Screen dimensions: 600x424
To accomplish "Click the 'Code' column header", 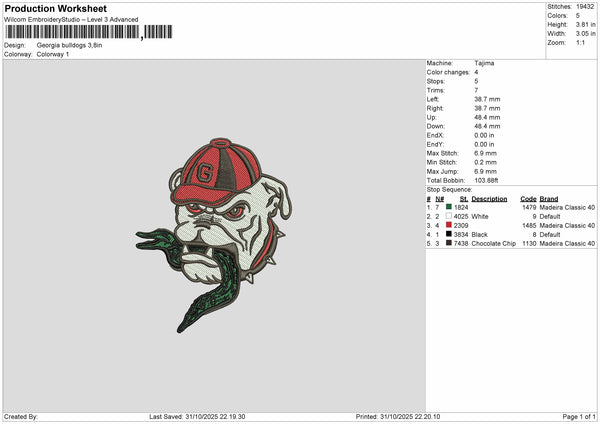I will pyautogui.click(x=528, y=199).
